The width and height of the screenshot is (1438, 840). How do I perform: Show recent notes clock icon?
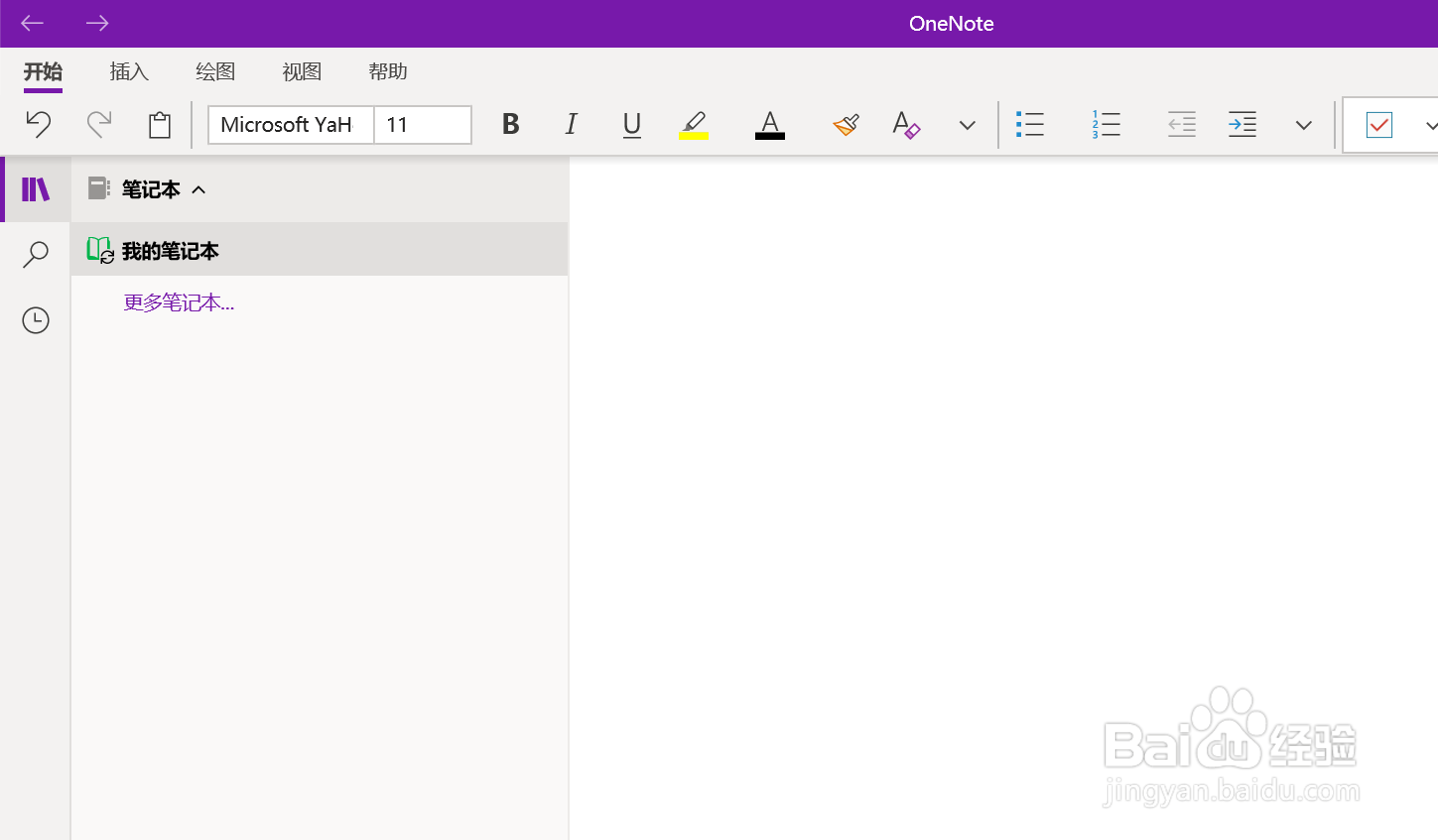(36, 320)
